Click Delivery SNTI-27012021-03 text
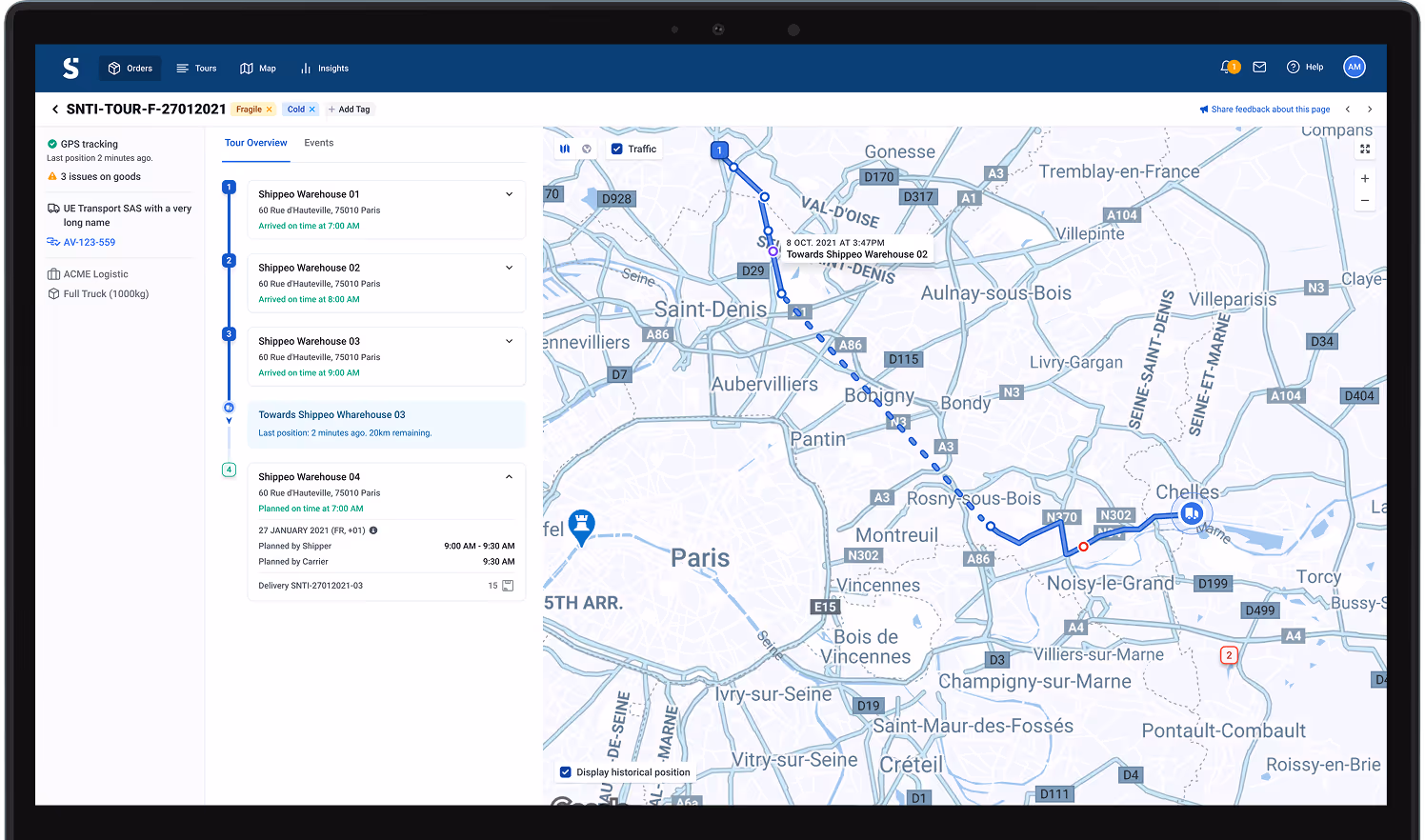 [311, 586]
